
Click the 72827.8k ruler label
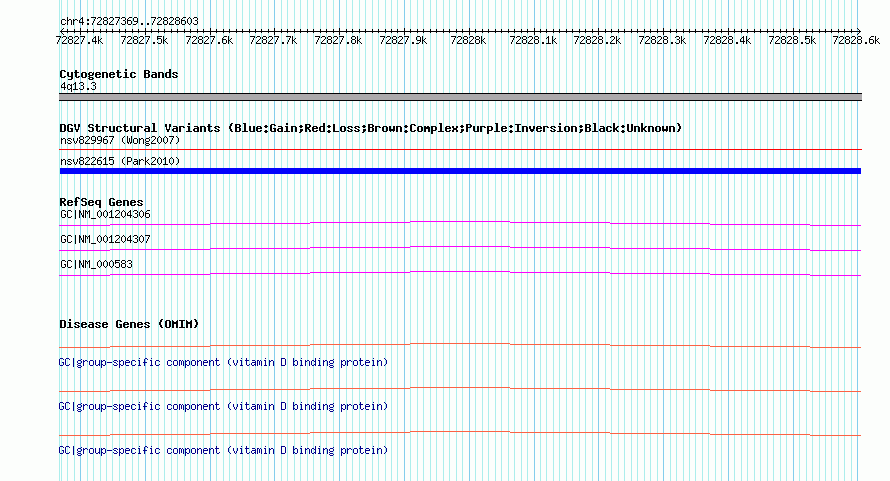click(x=338, y=40)
